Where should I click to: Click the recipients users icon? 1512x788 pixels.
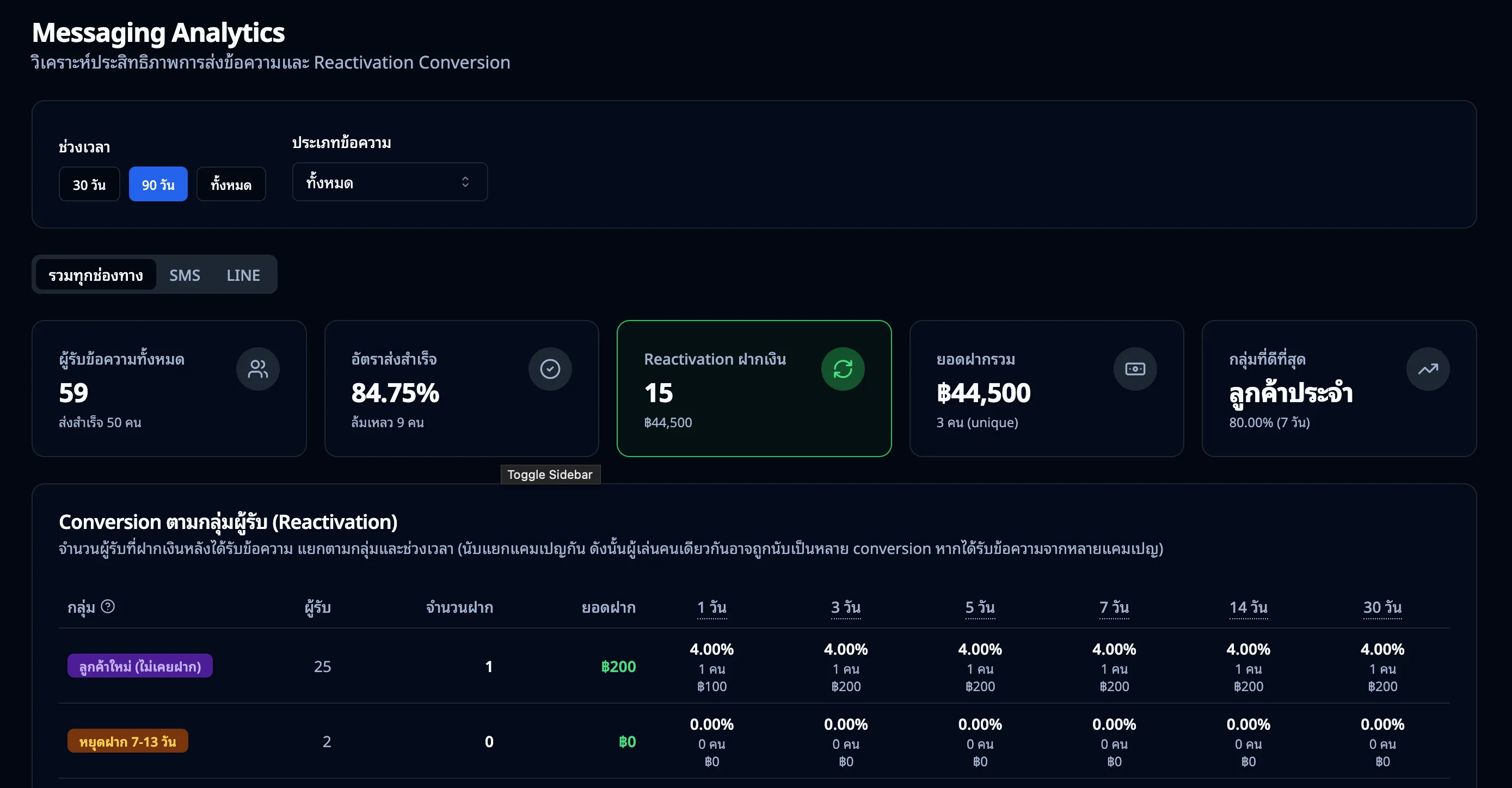point(257,369)
